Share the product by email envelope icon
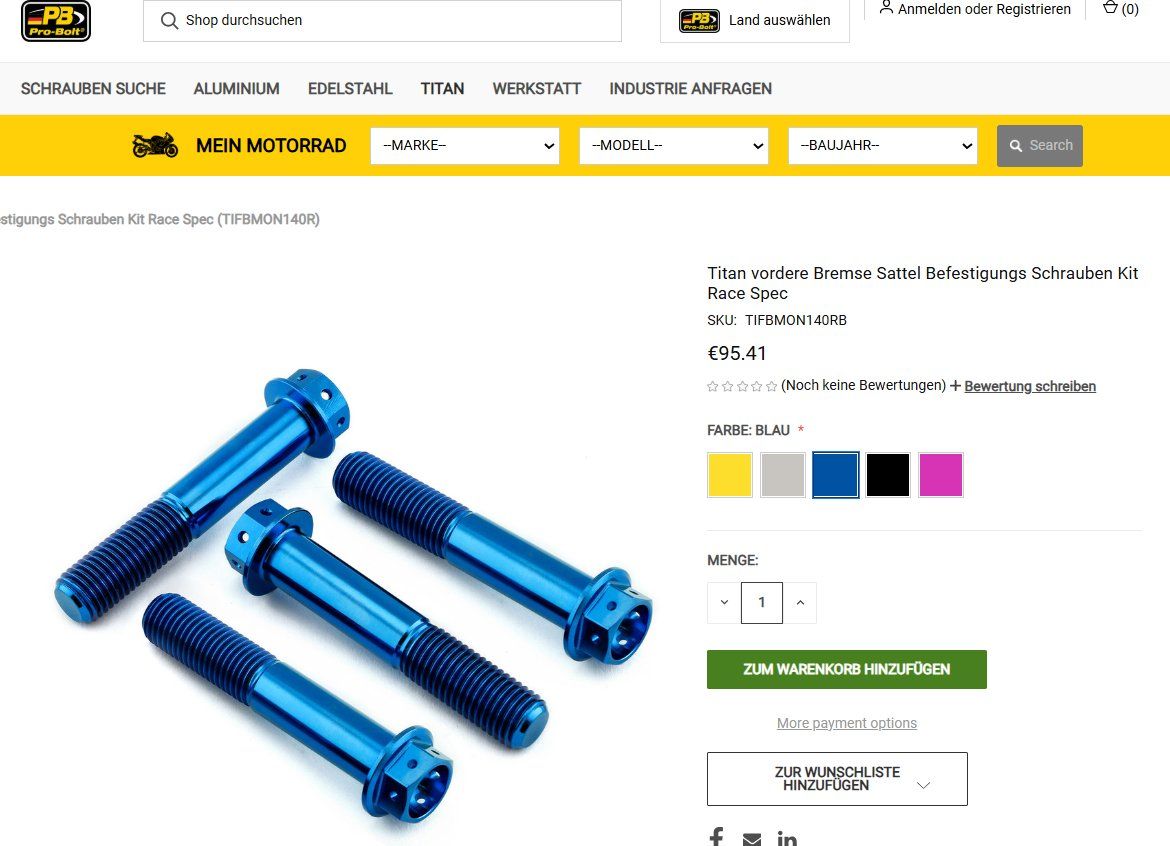Image resolution: width=1170 pixels, height=846 pixels. tap(752, 839)
